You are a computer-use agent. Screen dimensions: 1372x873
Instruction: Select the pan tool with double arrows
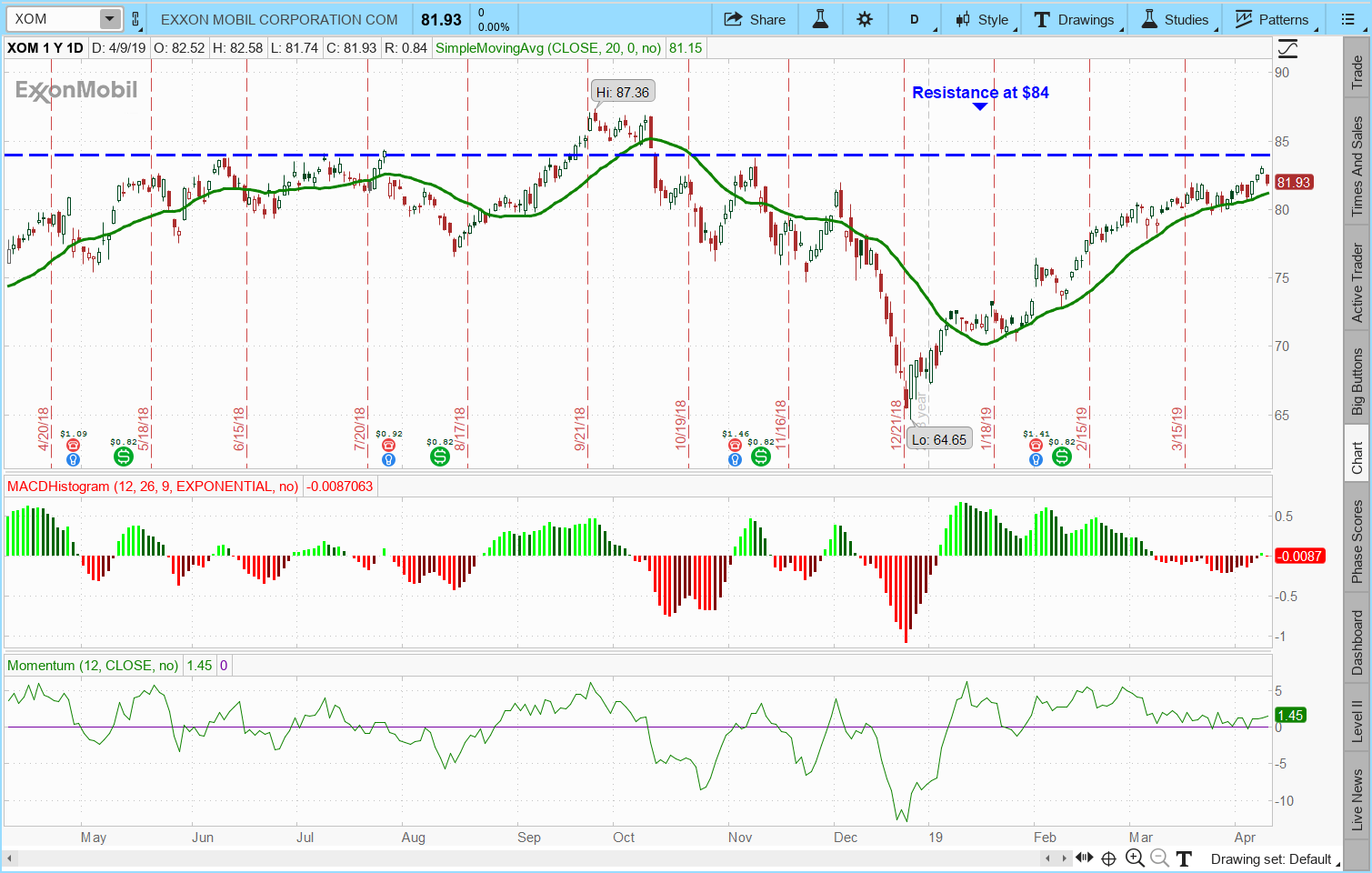point(1085,858)
